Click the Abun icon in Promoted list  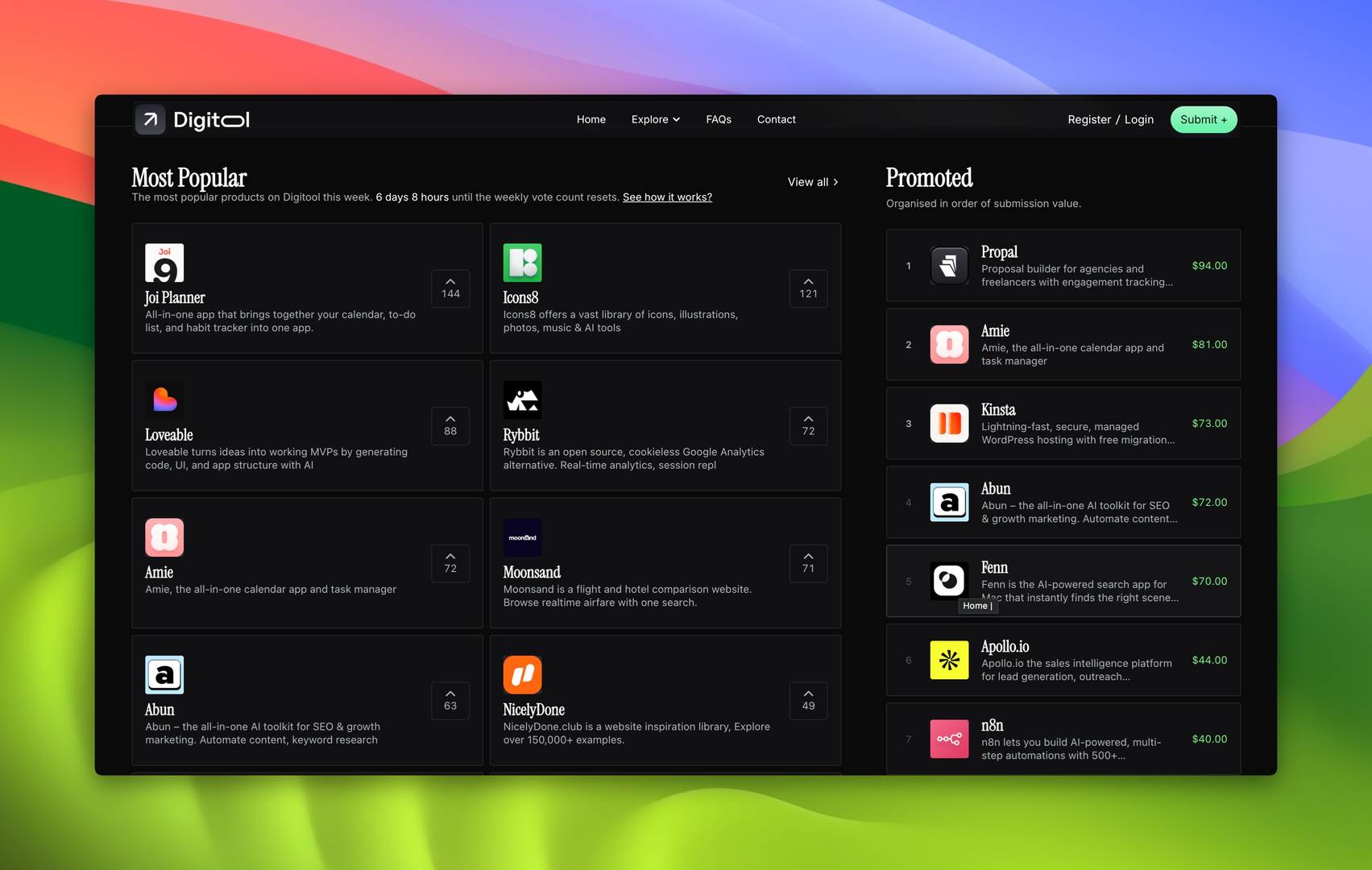[x=949, y=502]
